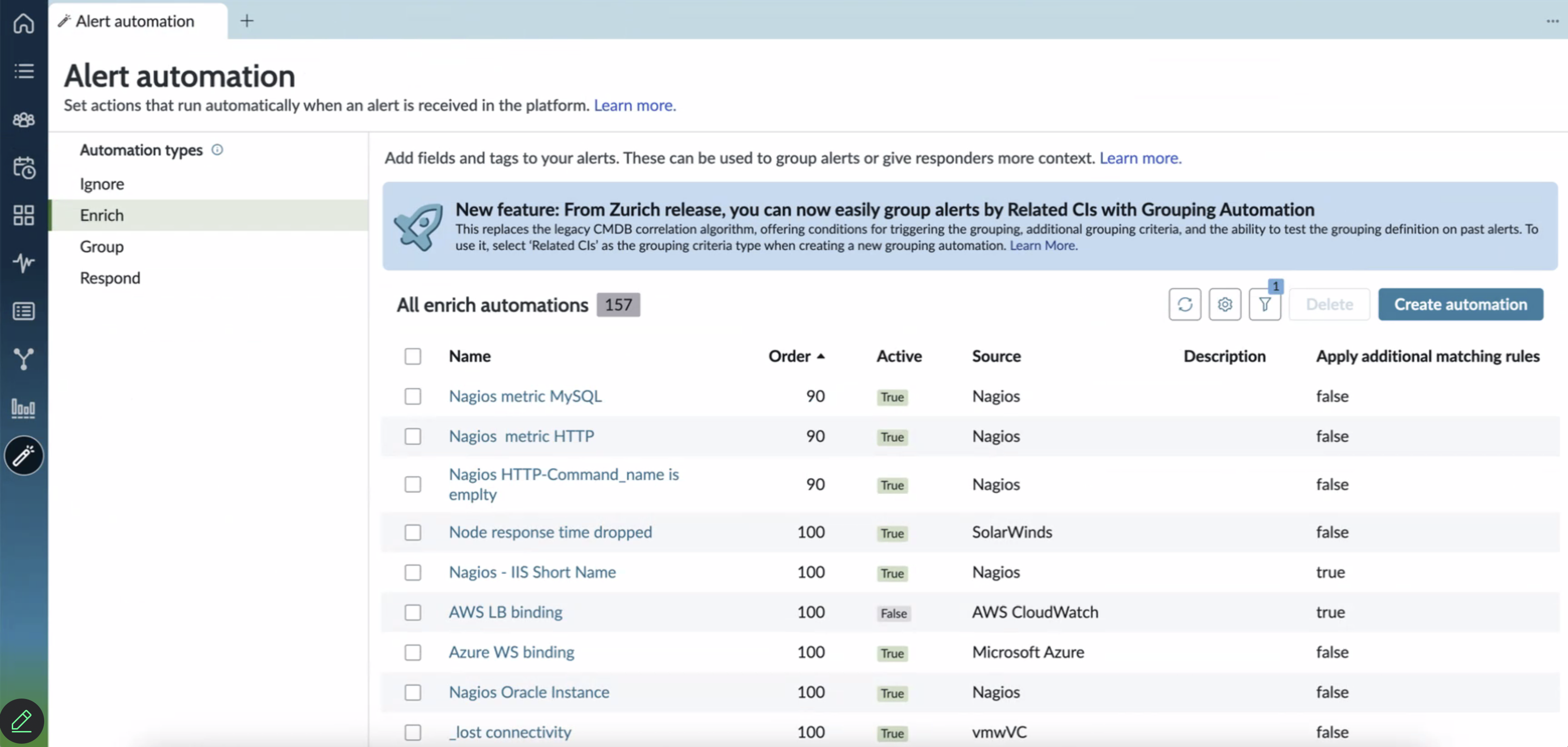Check the Nagios metric MySQL row checkbox
Screen dimensions: 1568x747
(413, 397)
